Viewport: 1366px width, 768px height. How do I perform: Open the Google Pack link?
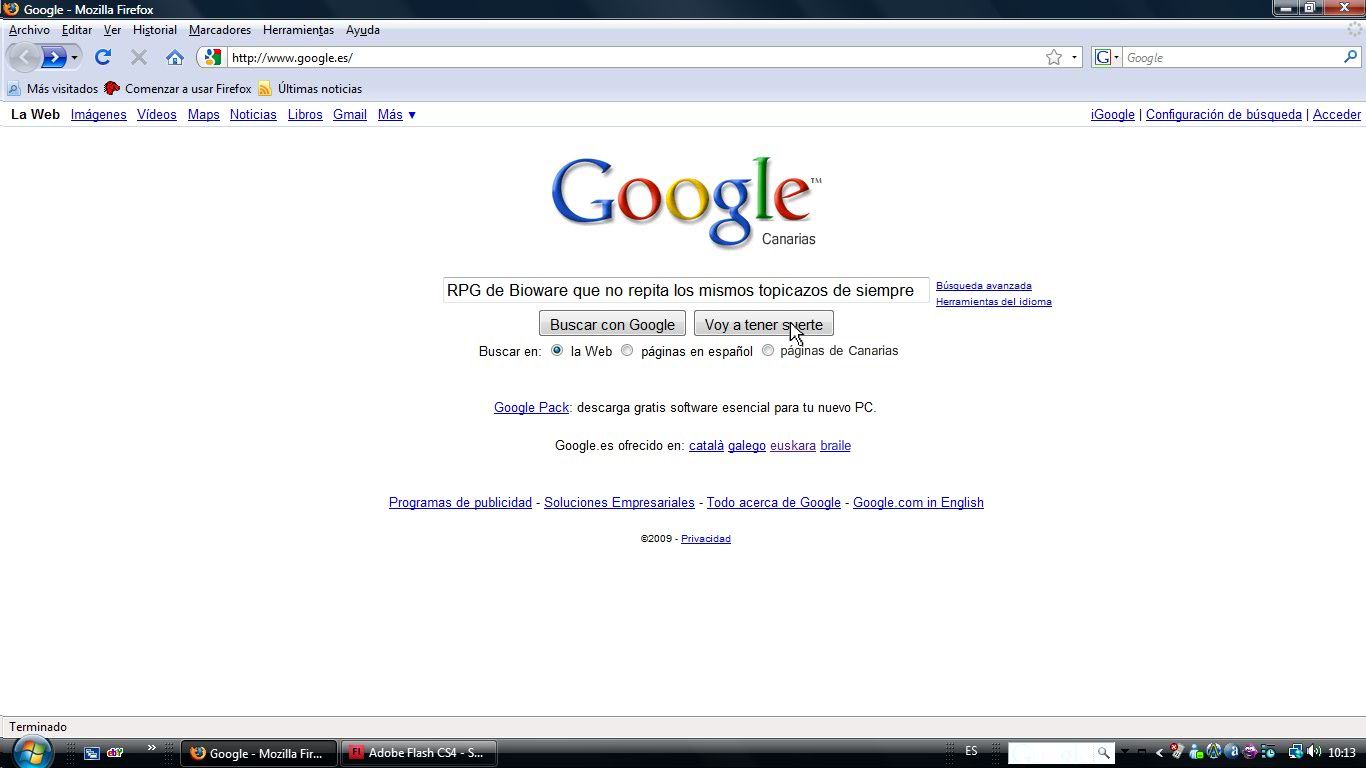pyautogui.click(x=531, y=407)
